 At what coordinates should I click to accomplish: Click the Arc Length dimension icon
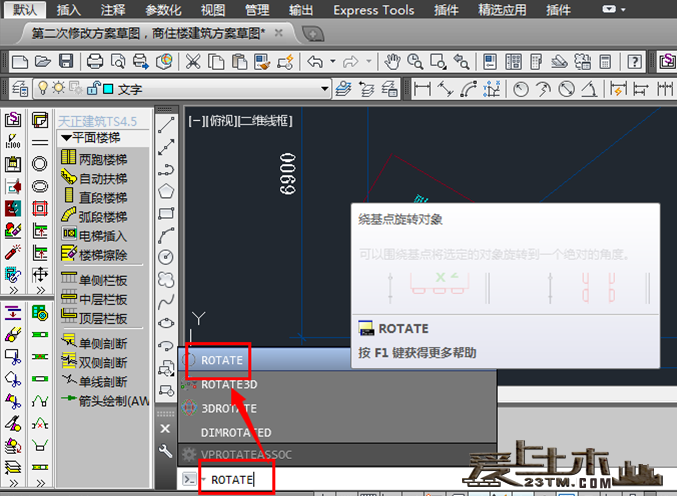[468, 89]
